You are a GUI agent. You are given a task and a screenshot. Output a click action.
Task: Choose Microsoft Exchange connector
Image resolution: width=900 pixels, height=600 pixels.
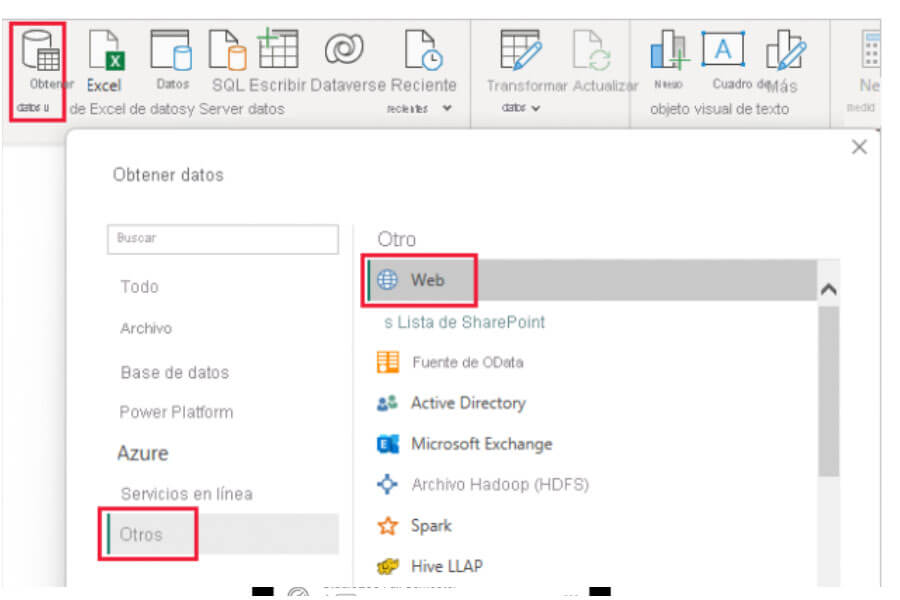482,444
